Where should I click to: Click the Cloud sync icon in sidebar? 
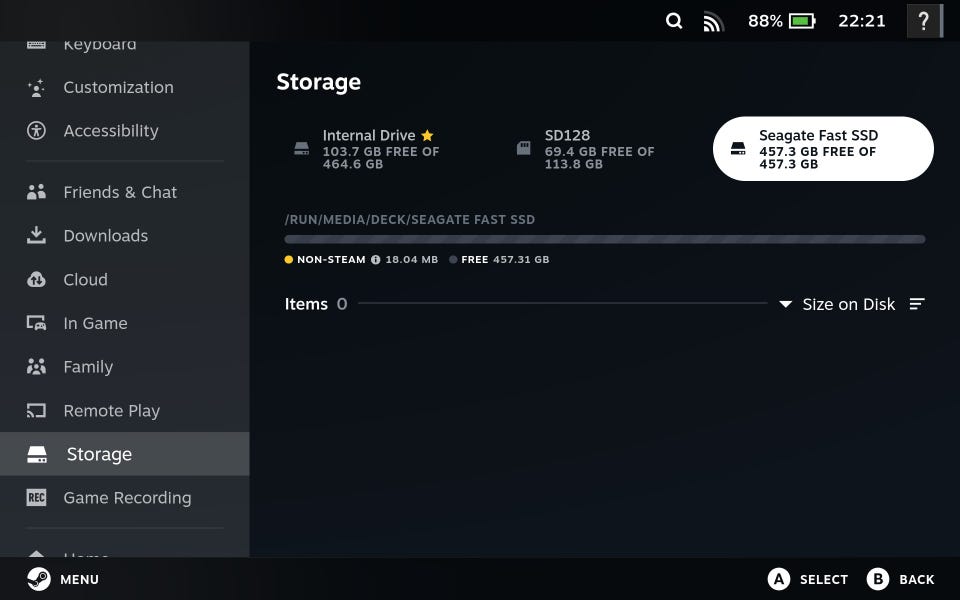pos(36,280)
